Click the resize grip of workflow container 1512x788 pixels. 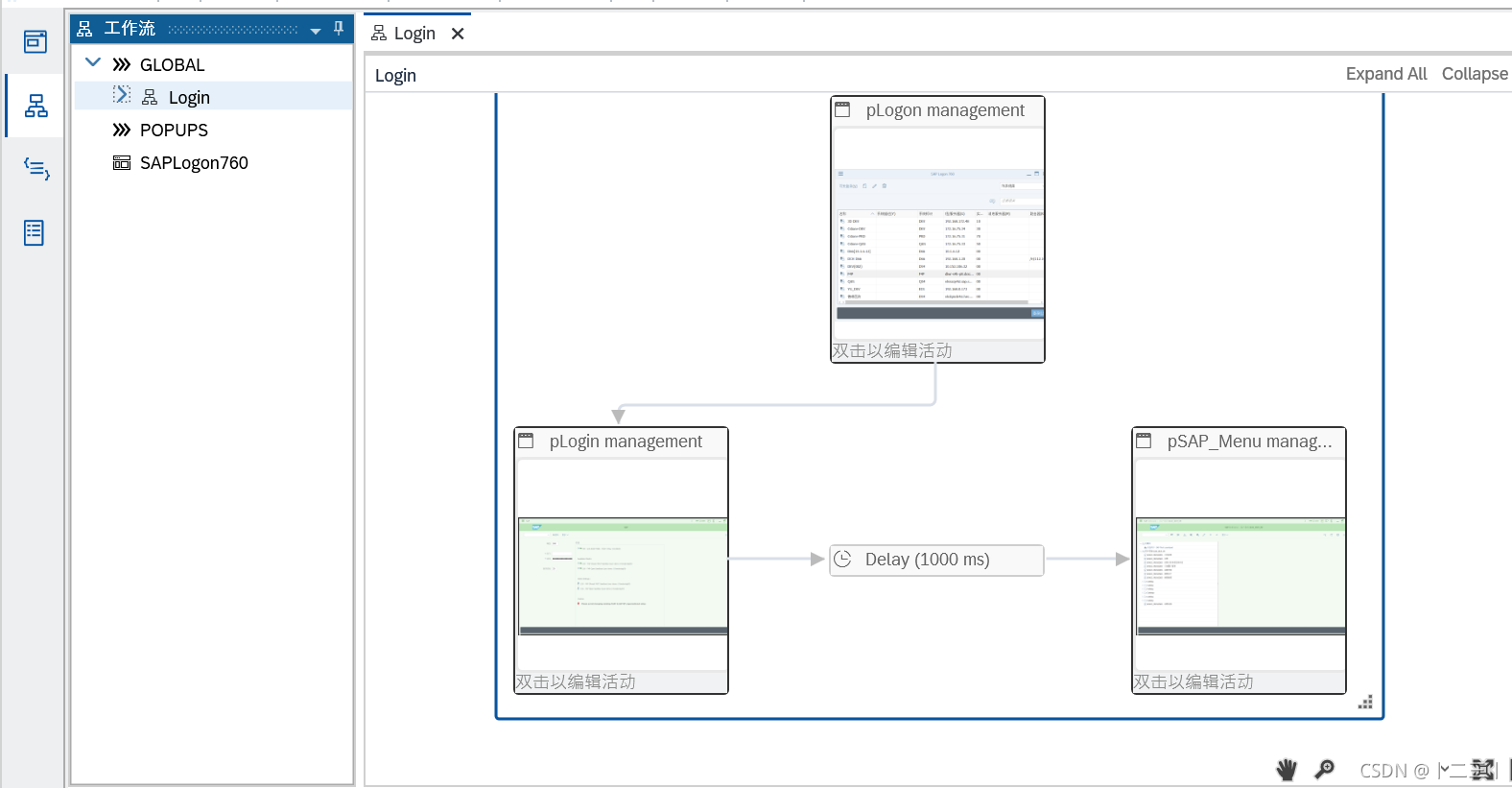pos(1366,702)
